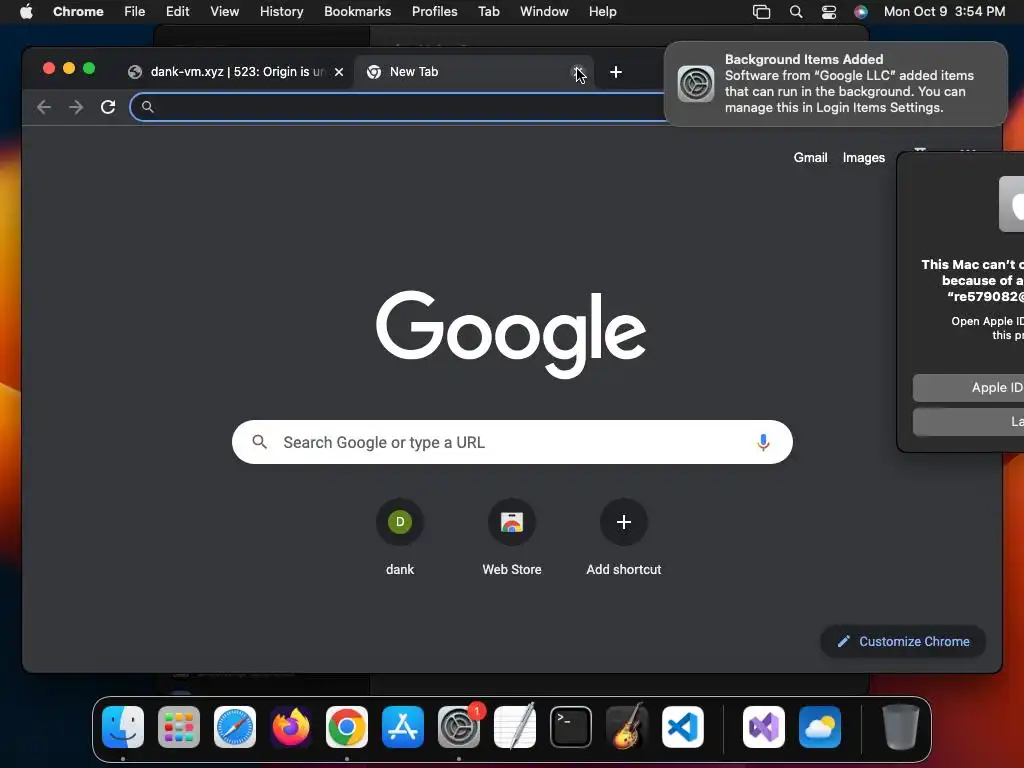Open the Help menu
This screenshot has width=1024, height=768.
pos(602,12)
